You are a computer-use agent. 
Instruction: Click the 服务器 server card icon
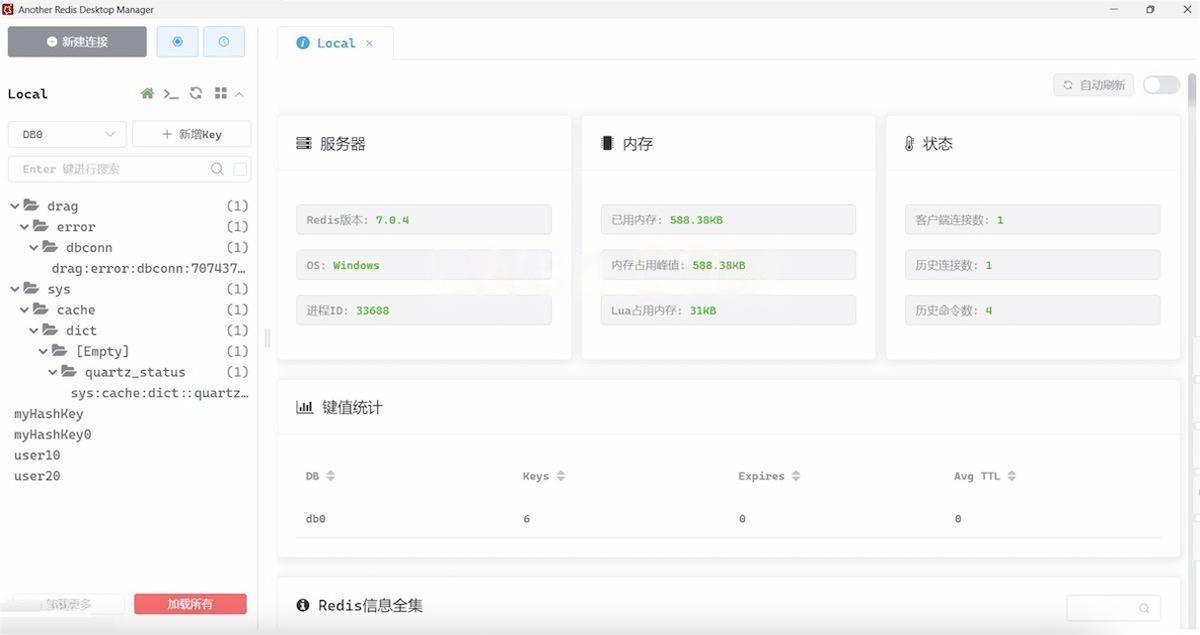(304, 144)
